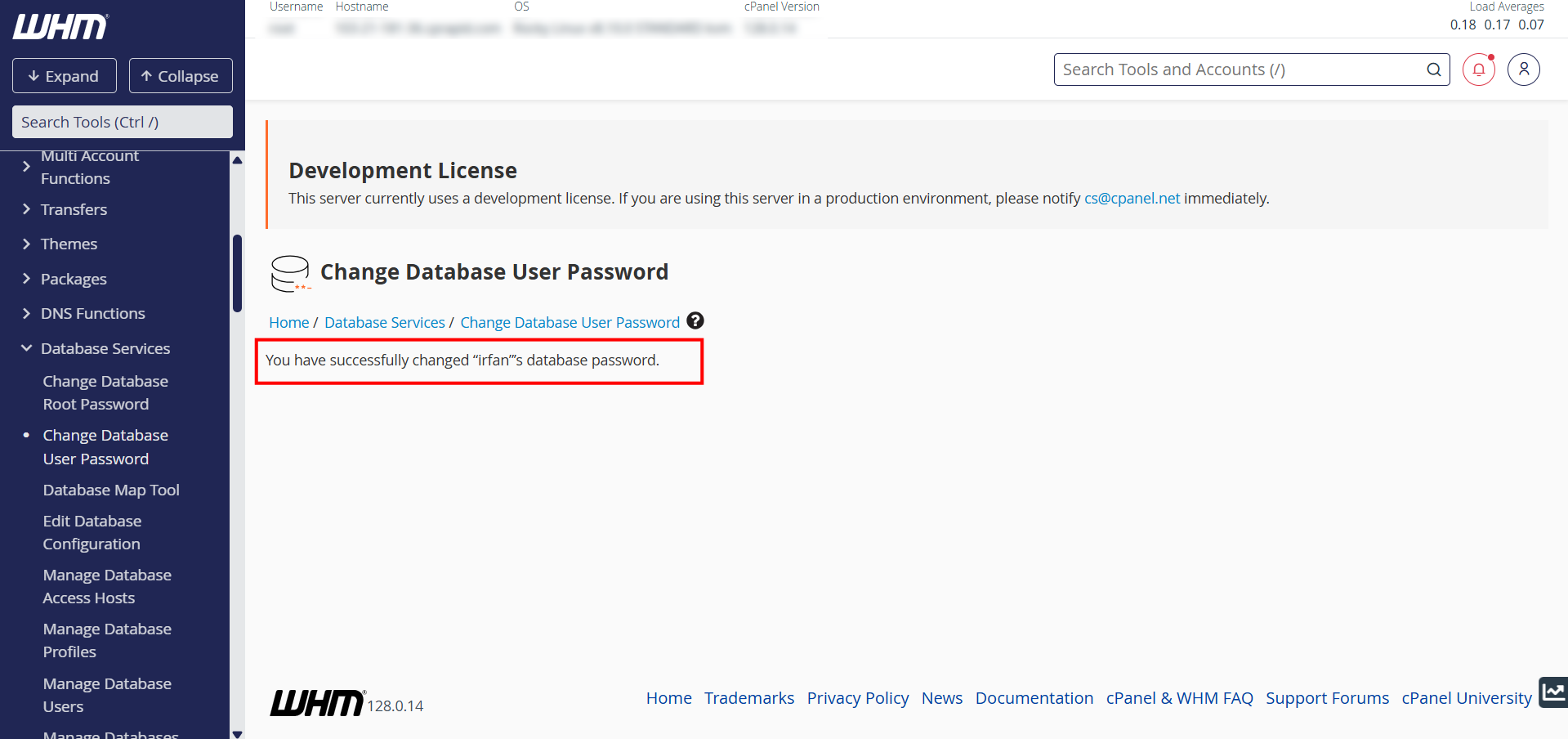Open the Support Forums footer link
The image size is (1568, 739).
coord(1327,698)
